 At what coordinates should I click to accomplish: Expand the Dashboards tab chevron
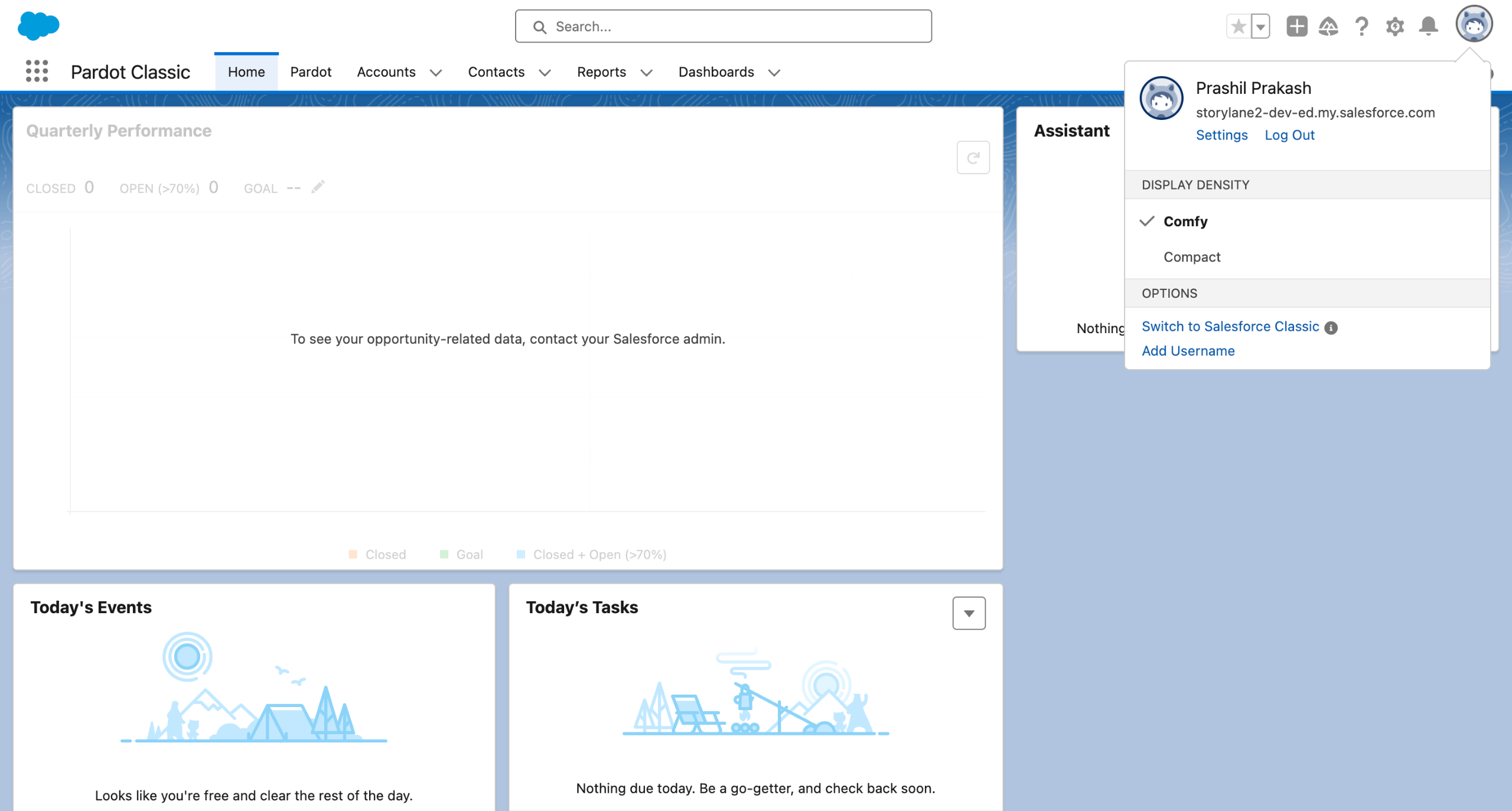point(774,73)
